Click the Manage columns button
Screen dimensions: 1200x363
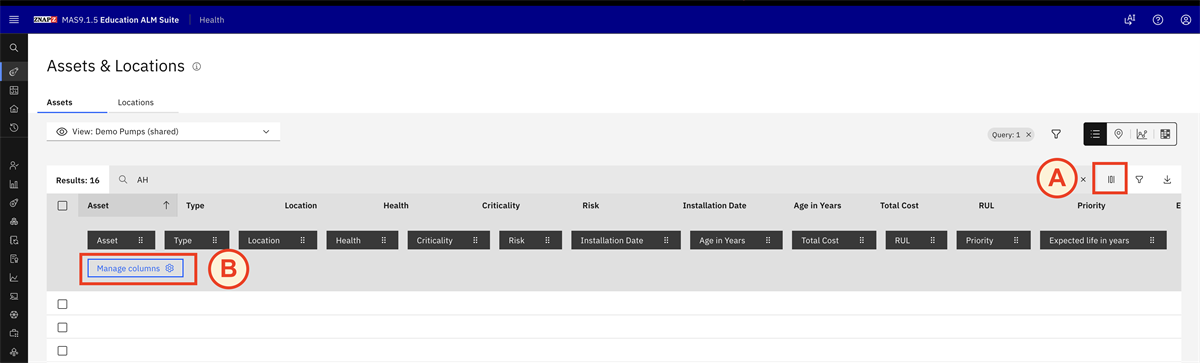coord(135,268)
